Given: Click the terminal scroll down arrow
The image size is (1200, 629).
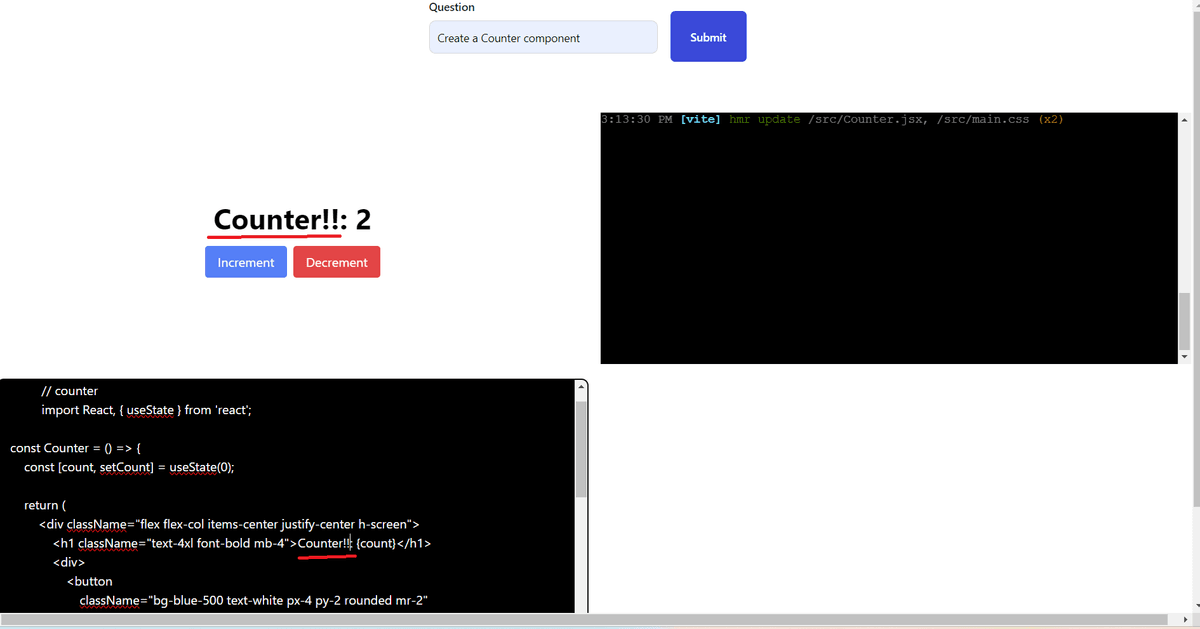Looking at the screenshot, I should click(1184, 356).
